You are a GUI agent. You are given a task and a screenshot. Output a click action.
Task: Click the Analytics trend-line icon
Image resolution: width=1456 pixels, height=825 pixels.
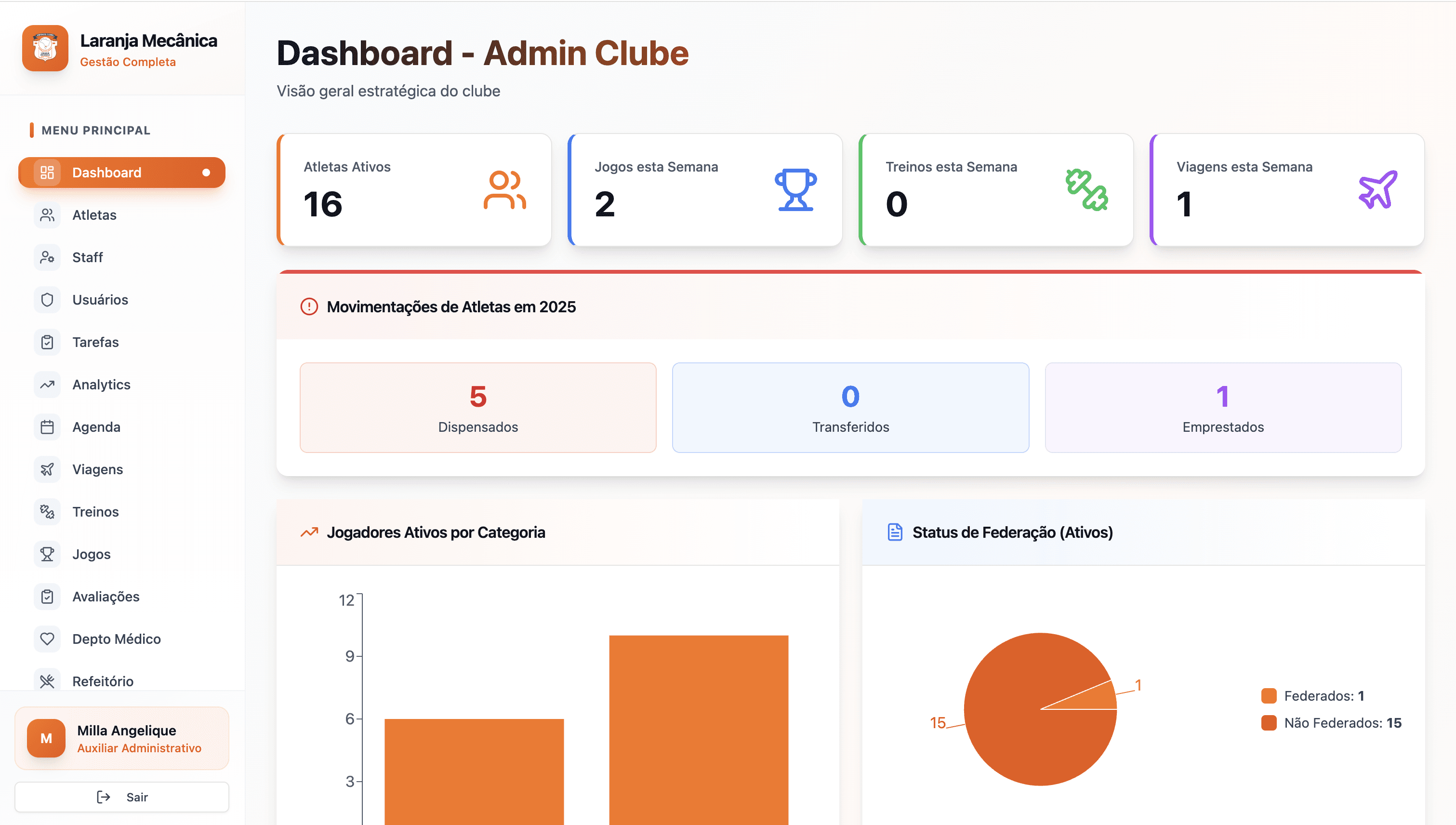point(47,385)
